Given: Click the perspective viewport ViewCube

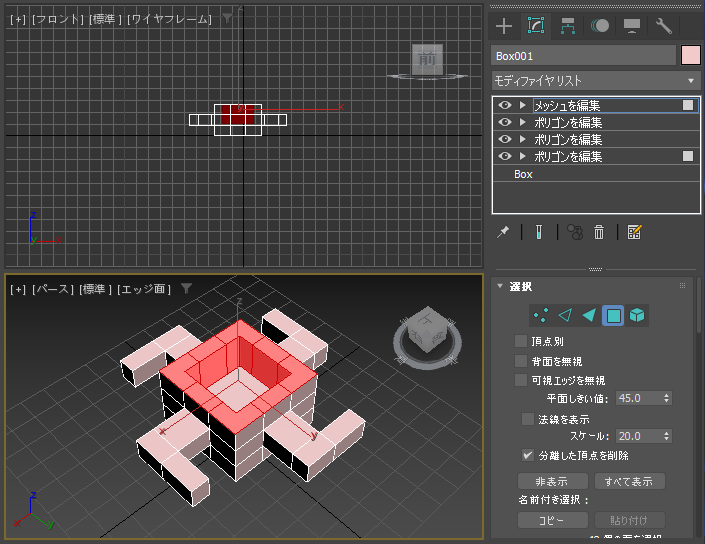Looking at the screenshot, I should (x=427, y=330).
